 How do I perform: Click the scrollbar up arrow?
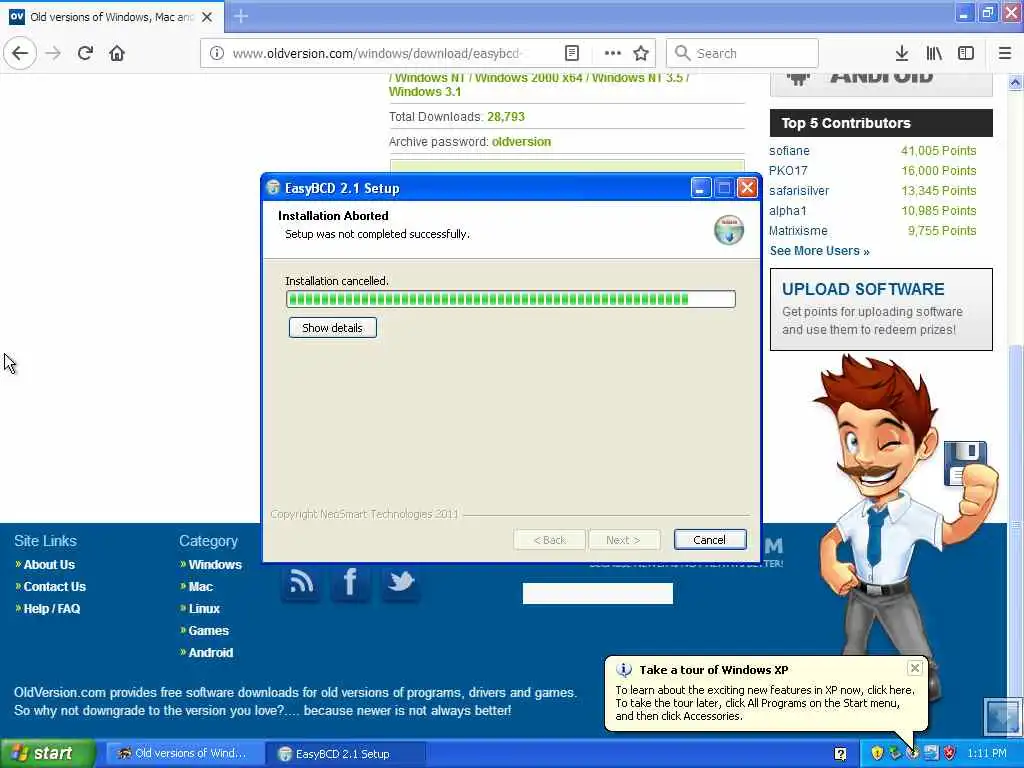point(1016,82)
